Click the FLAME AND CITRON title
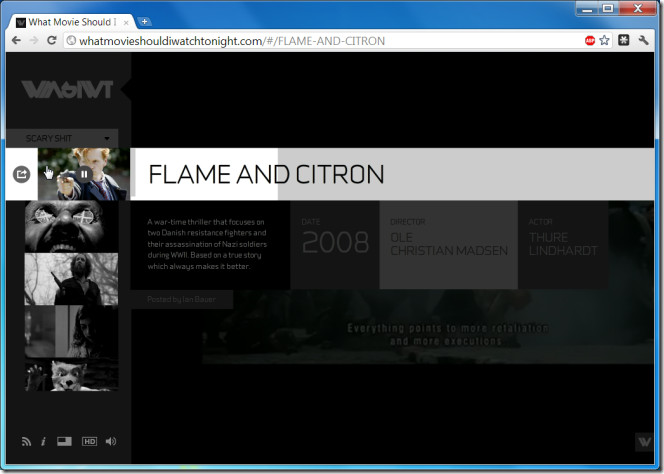This screenshot has width=664, height=474. coord(266,174)
